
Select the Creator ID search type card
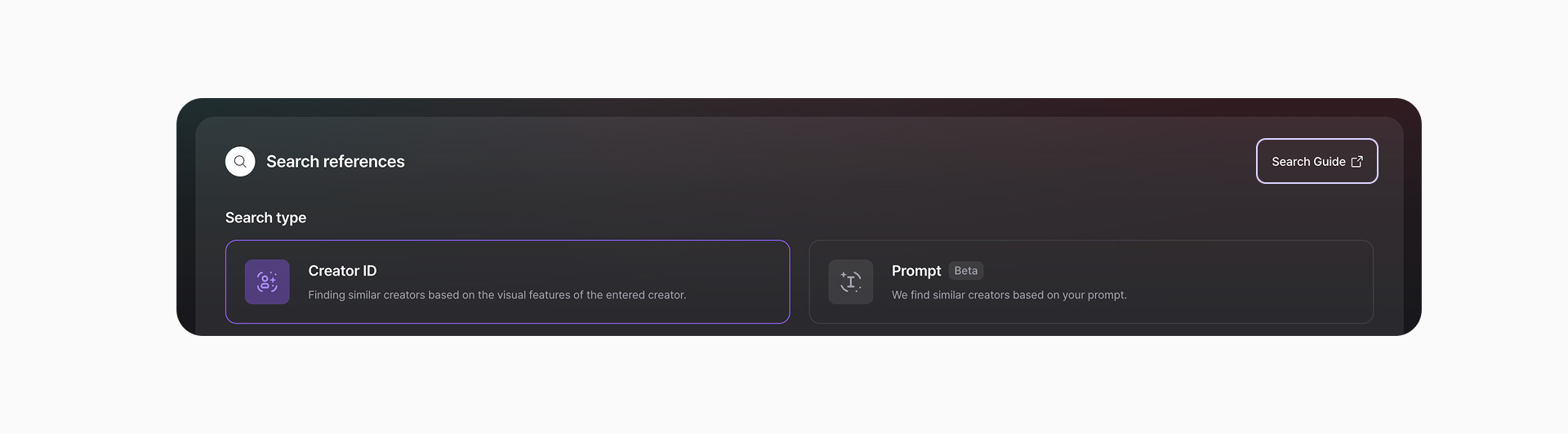[506, 282]
